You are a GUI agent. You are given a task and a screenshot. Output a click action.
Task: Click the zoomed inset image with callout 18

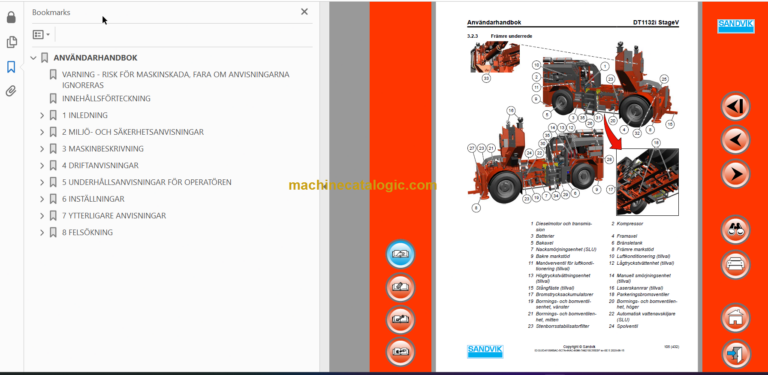[x=647, y=182]
